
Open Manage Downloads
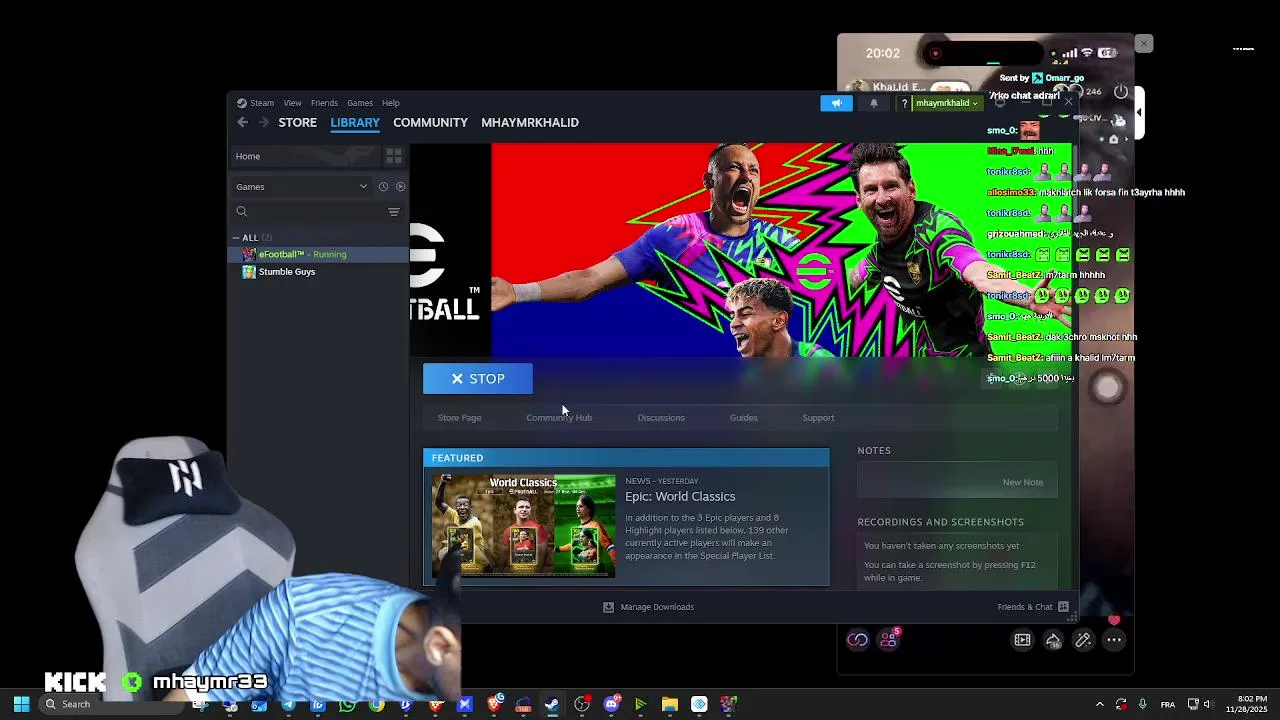(x=648, y=607)
